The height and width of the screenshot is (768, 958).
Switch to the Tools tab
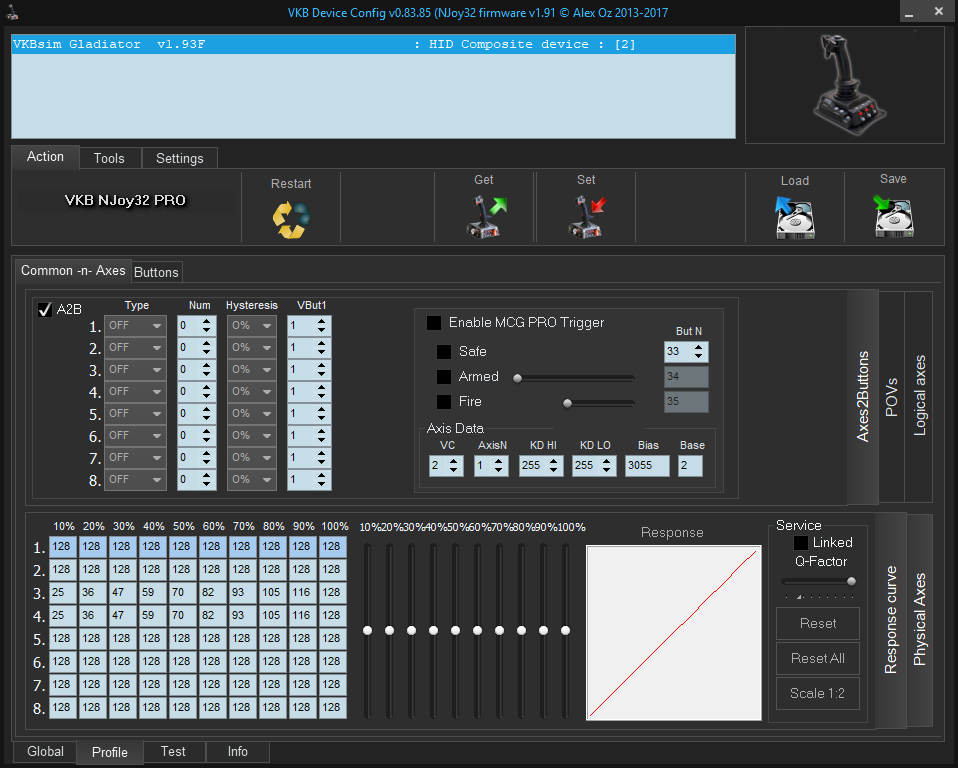tap(109, 158)
